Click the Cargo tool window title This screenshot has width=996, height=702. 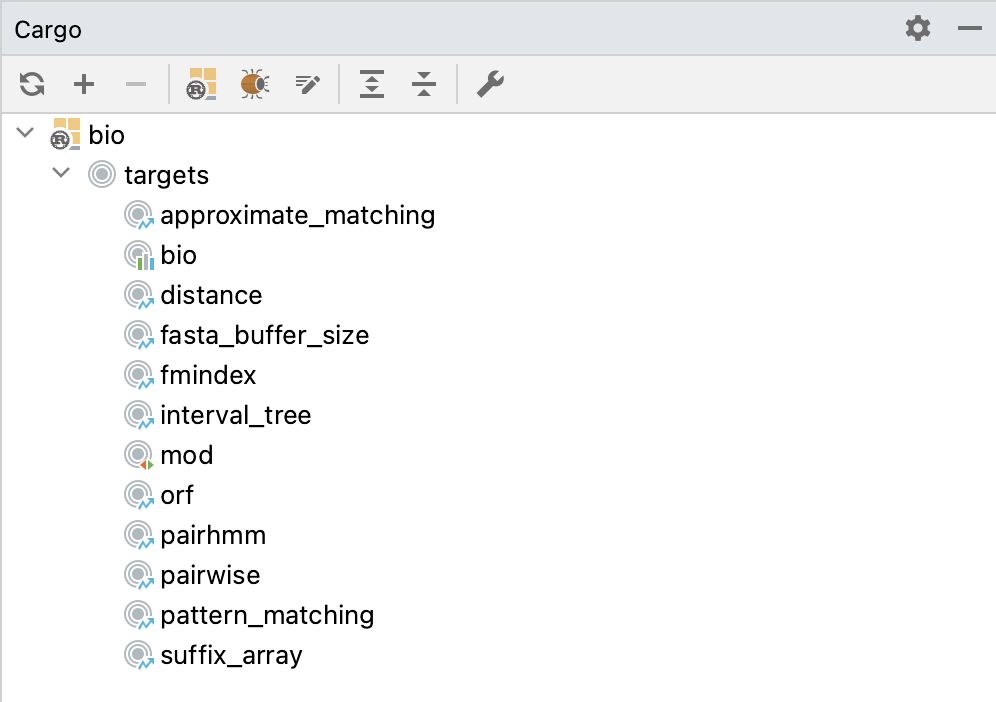click(x=46, y=29)
